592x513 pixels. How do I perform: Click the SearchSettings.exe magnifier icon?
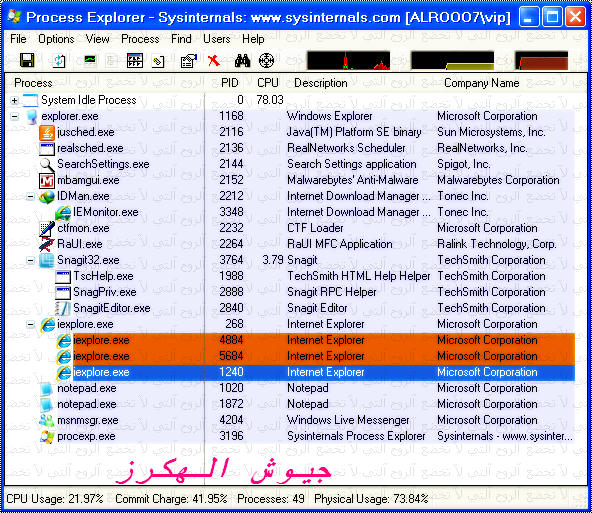(x=47, y=164)
